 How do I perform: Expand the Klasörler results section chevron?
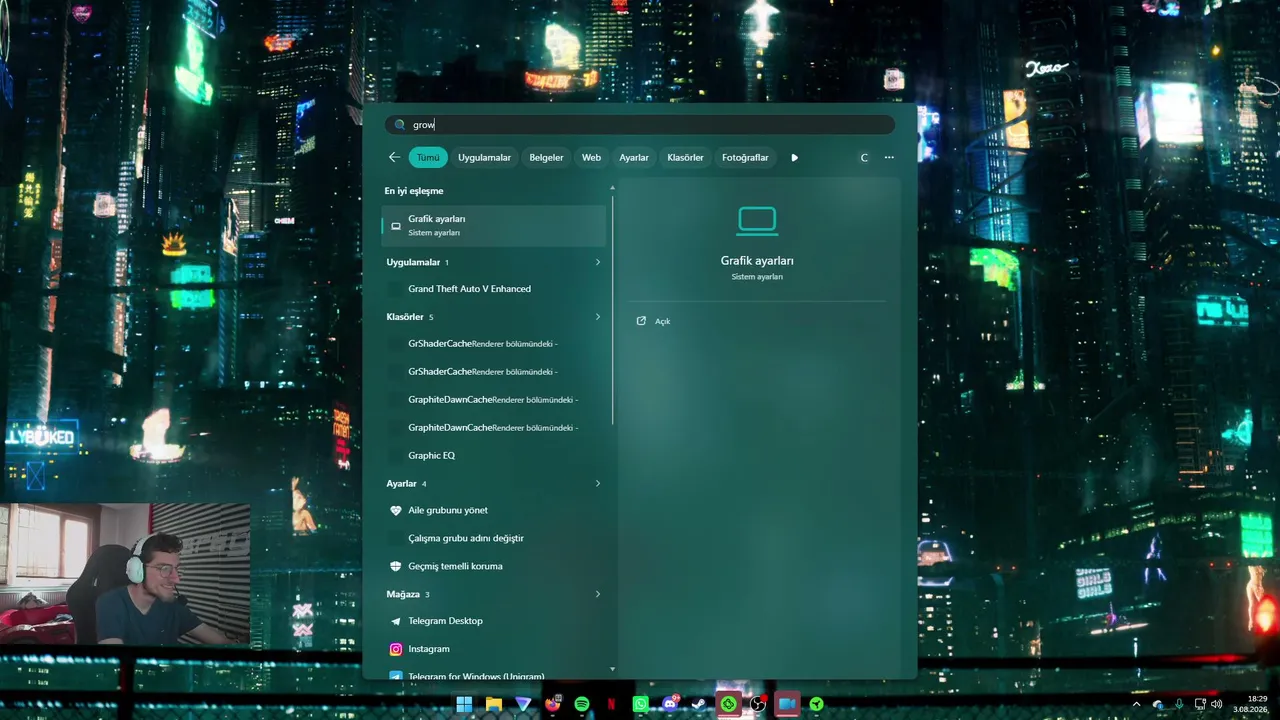pos(598,317)
